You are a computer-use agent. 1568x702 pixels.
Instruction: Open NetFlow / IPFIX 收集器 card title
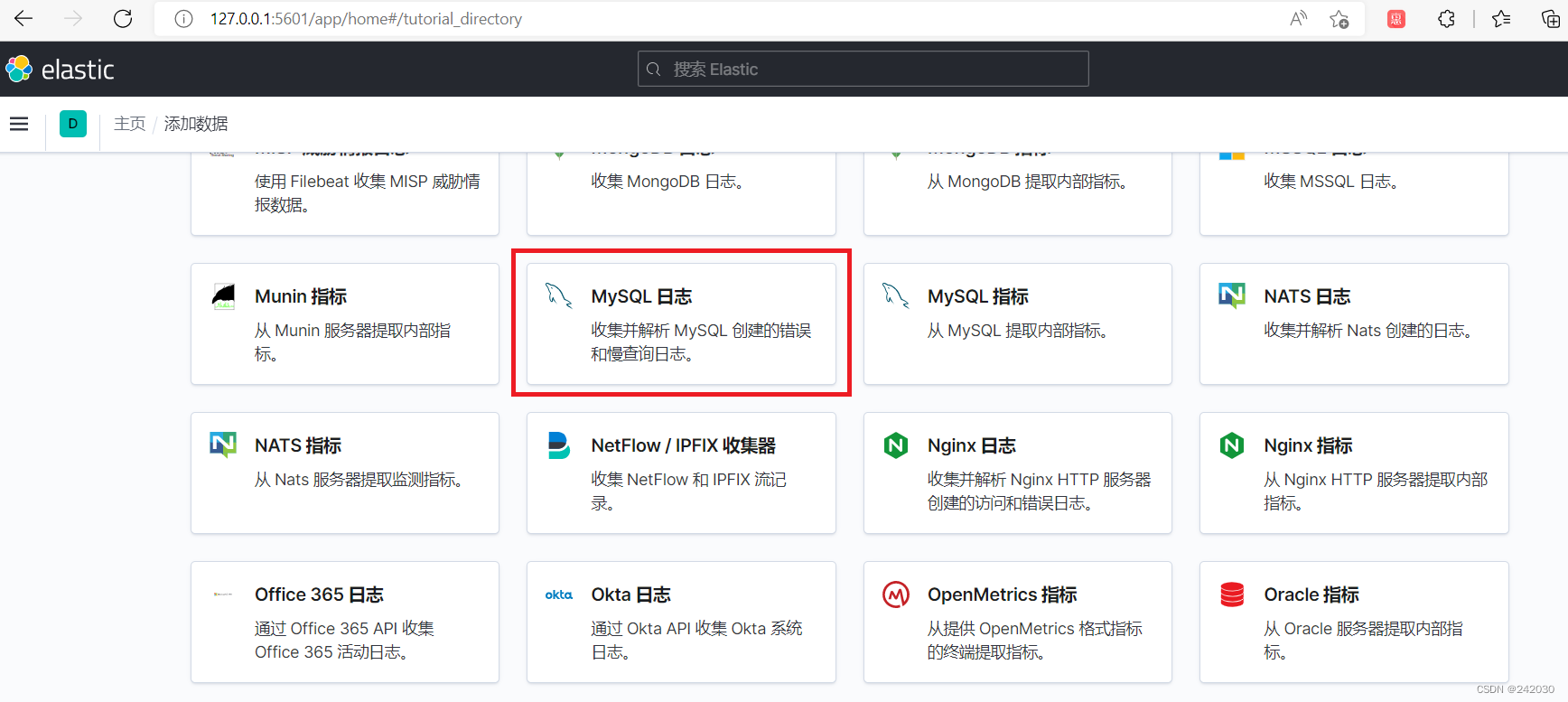point(684,445)
